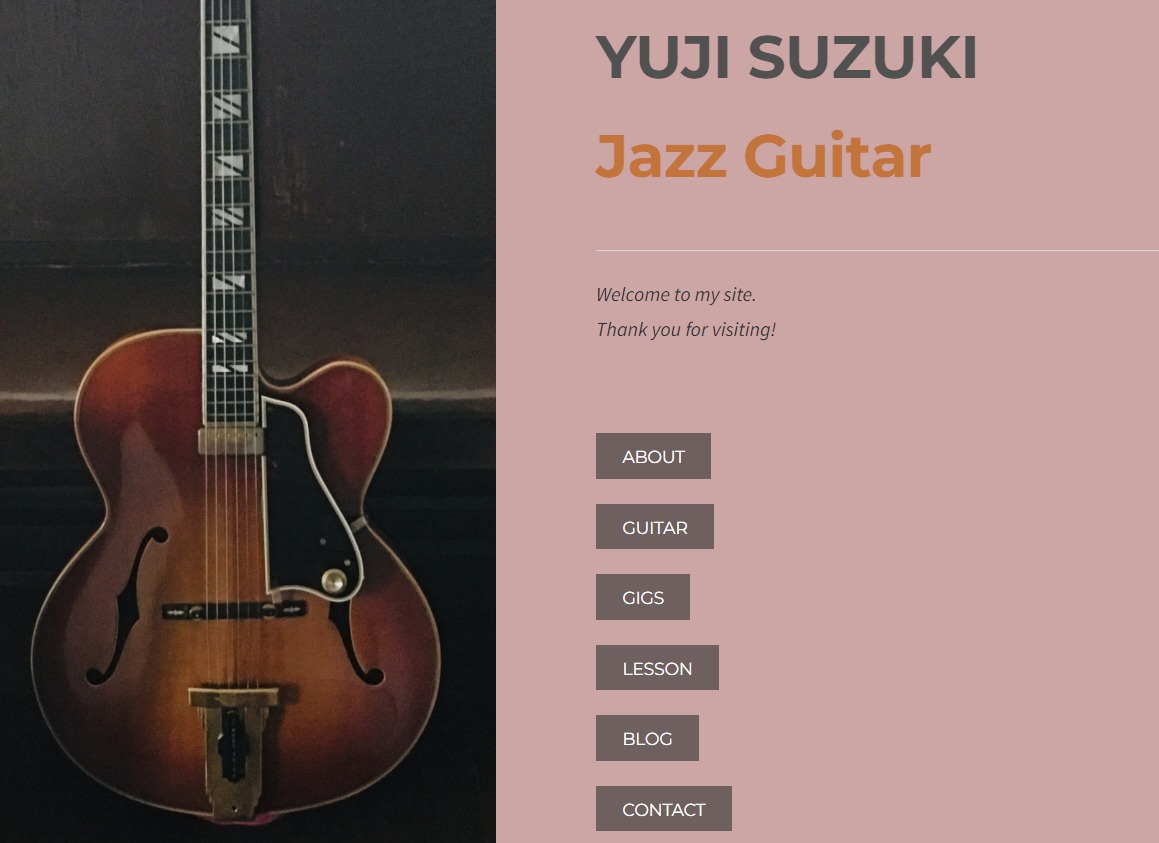Click the neck pickup below the fretboard
1159x843 pixels.
[x=231, y=441]
